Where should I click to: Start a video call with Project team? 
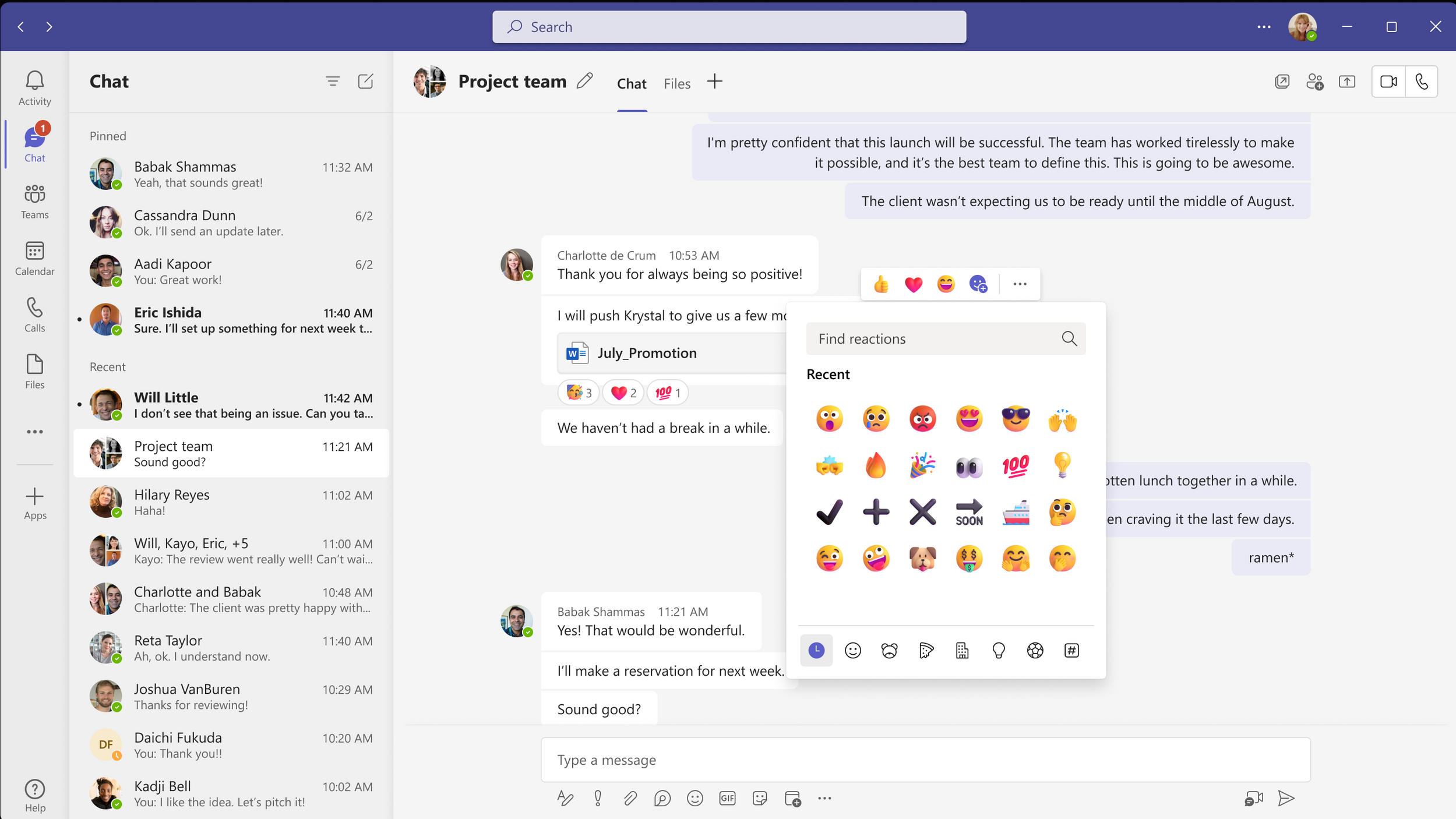[x=1388, y=82]
